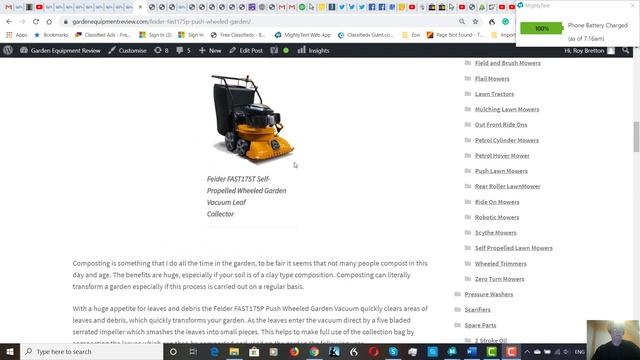Open the 5 comments admin bar item

coord(183,51)
